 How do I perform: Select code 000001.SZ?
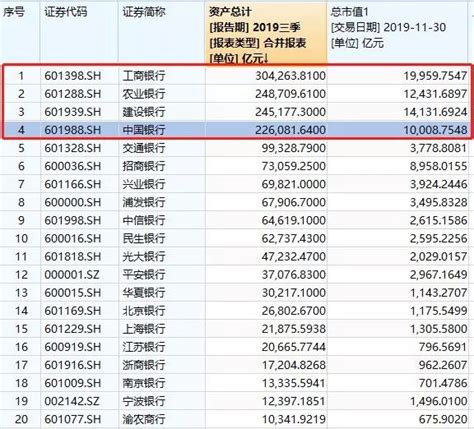click(x=72, y=274)
